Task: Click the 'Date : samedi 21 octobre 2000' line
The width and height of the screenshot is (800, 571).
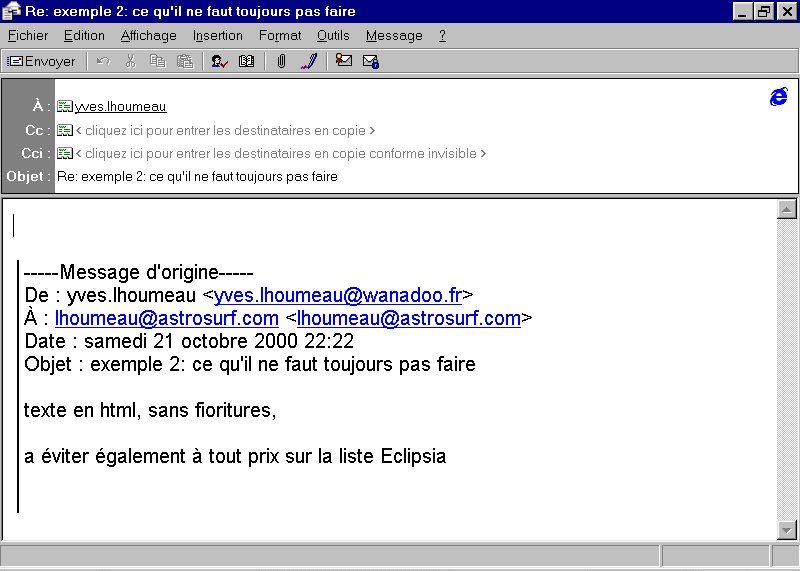Action: tap(189, 341)
